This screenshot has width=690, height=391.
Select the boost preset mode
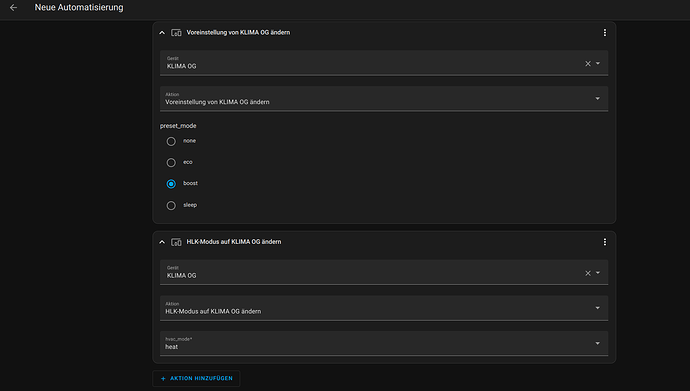[171, 184]
